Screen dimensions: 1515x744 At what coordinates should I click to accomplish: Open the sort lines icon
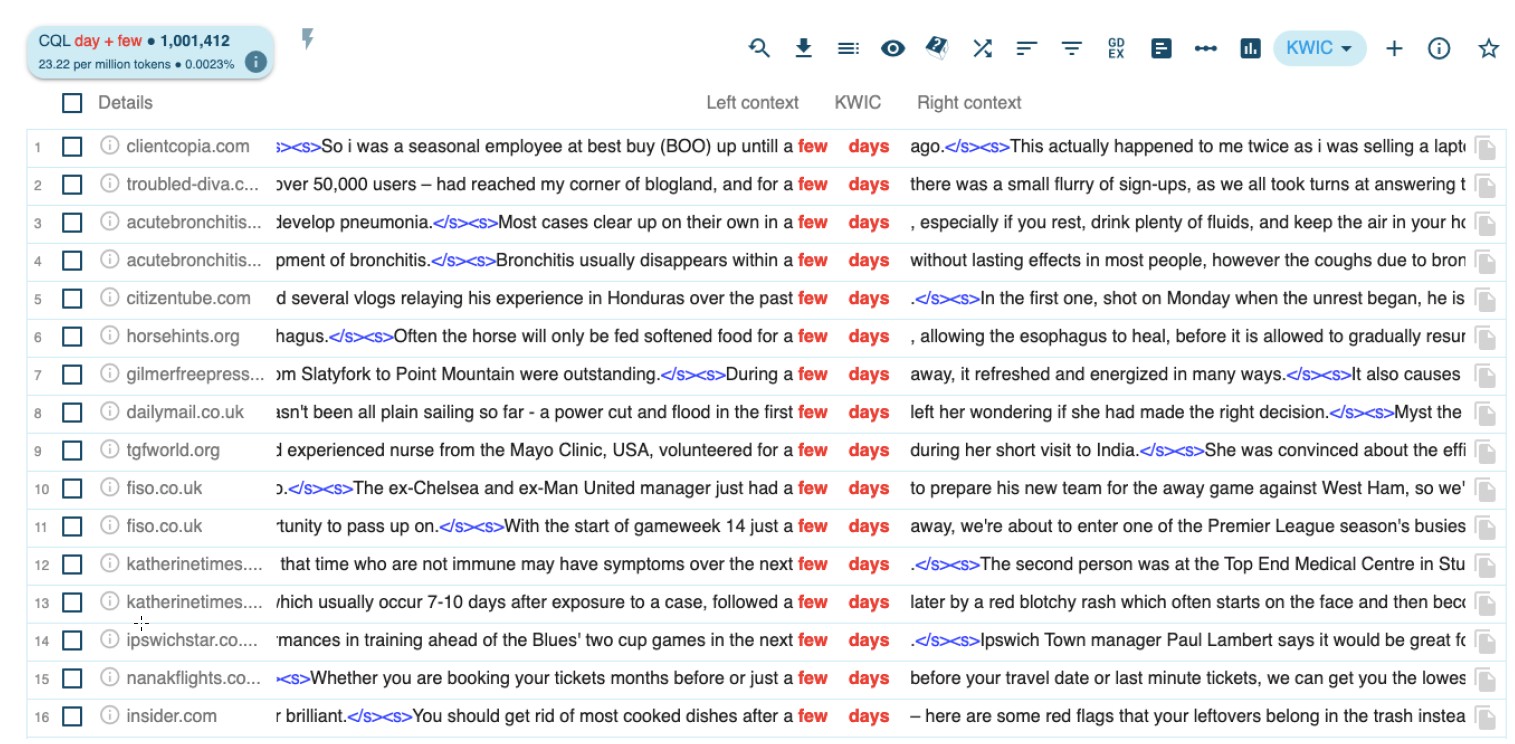1026,48
